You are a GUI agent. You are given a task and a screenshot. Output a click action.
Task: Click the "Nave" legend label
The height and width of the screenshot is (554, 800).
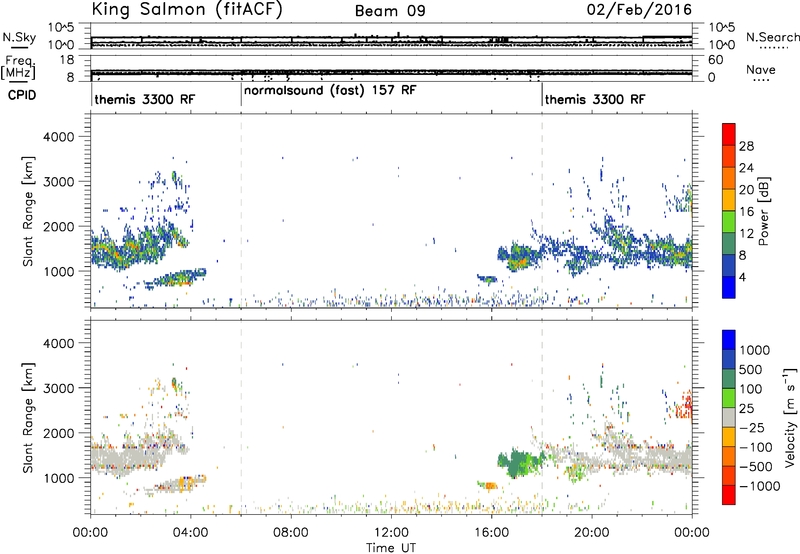[x=761, y=70]
